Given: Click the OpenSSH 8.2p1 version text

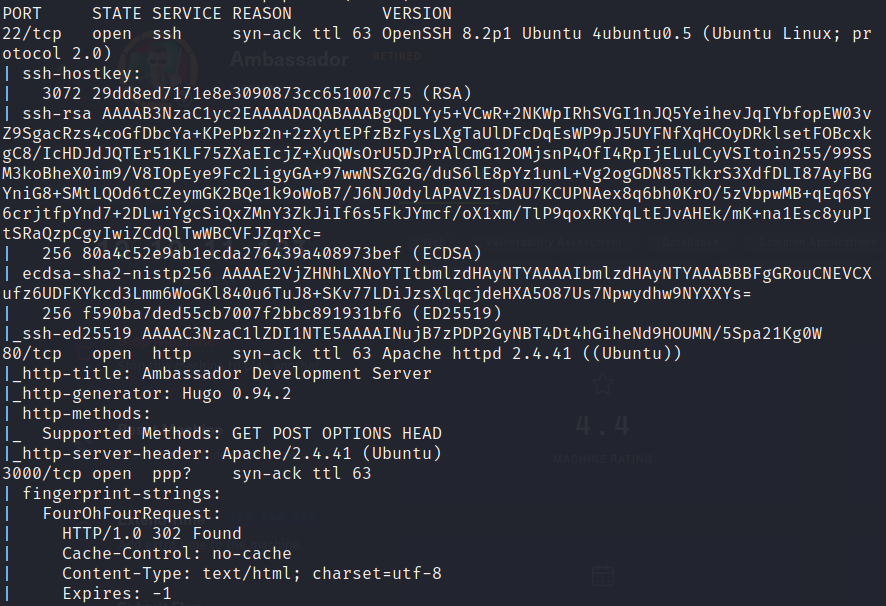Looking at the screenshot, I should pyautogui.click(x=446, y=34).
